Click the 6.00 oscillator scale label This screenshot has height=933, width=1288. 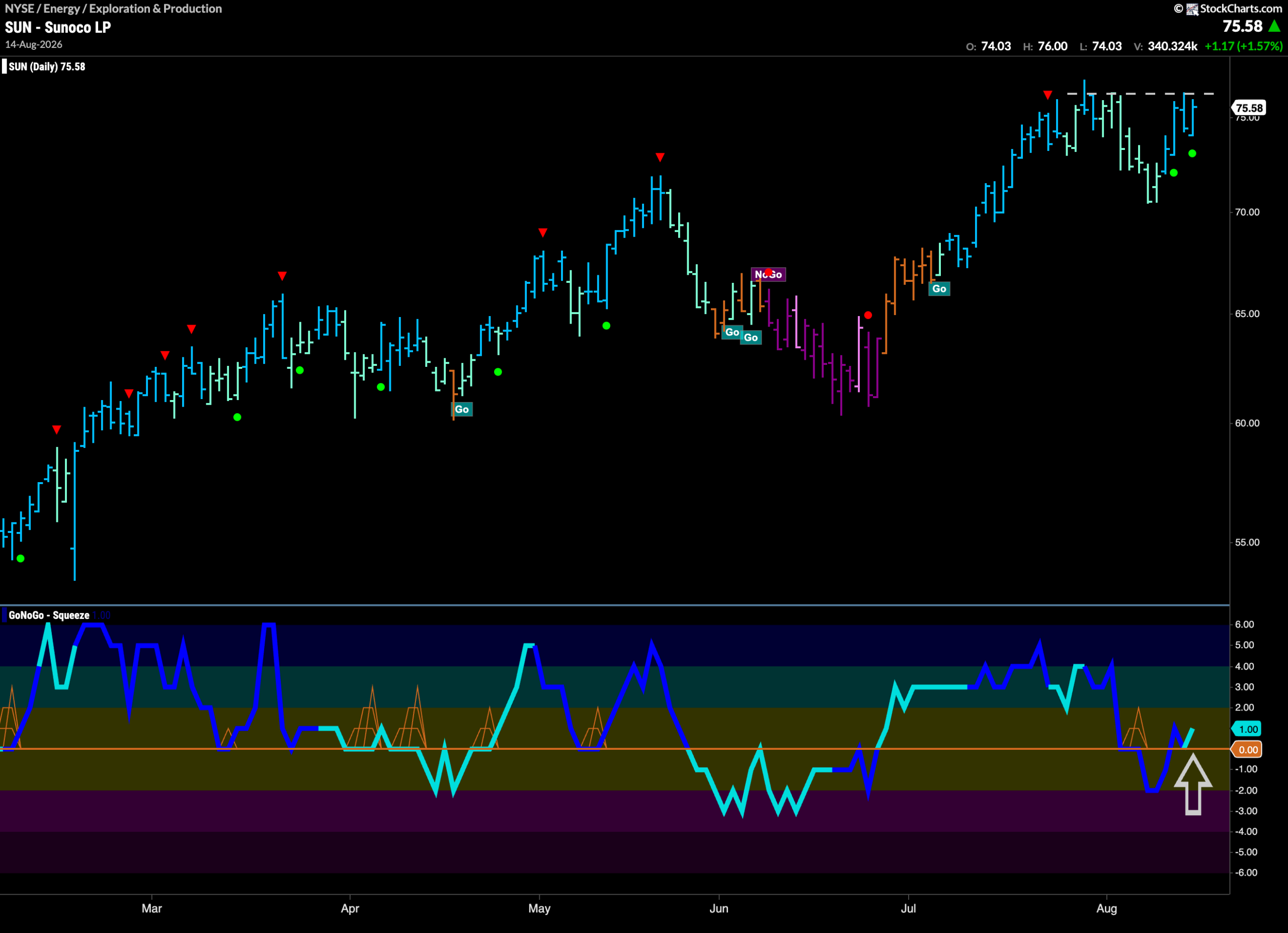pyautogui.click(x=1244, y=625)
